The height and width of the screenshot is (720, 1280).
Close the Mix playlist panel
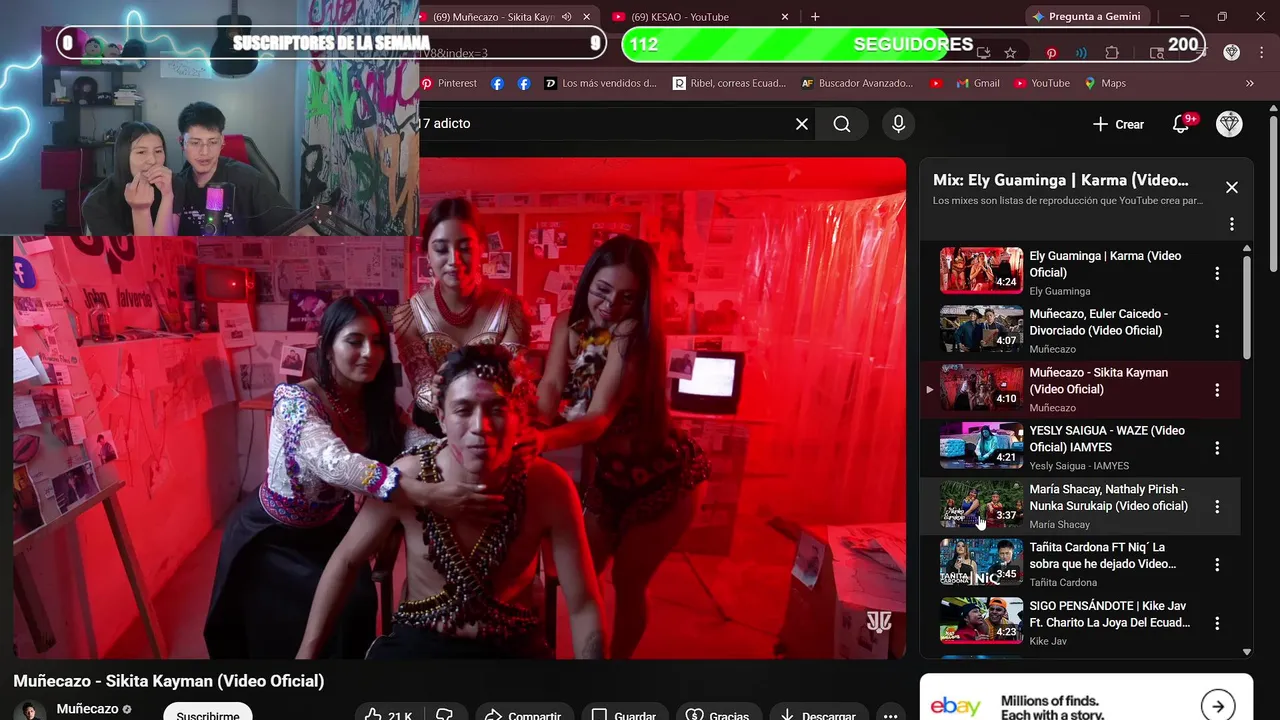(1232, 187)
